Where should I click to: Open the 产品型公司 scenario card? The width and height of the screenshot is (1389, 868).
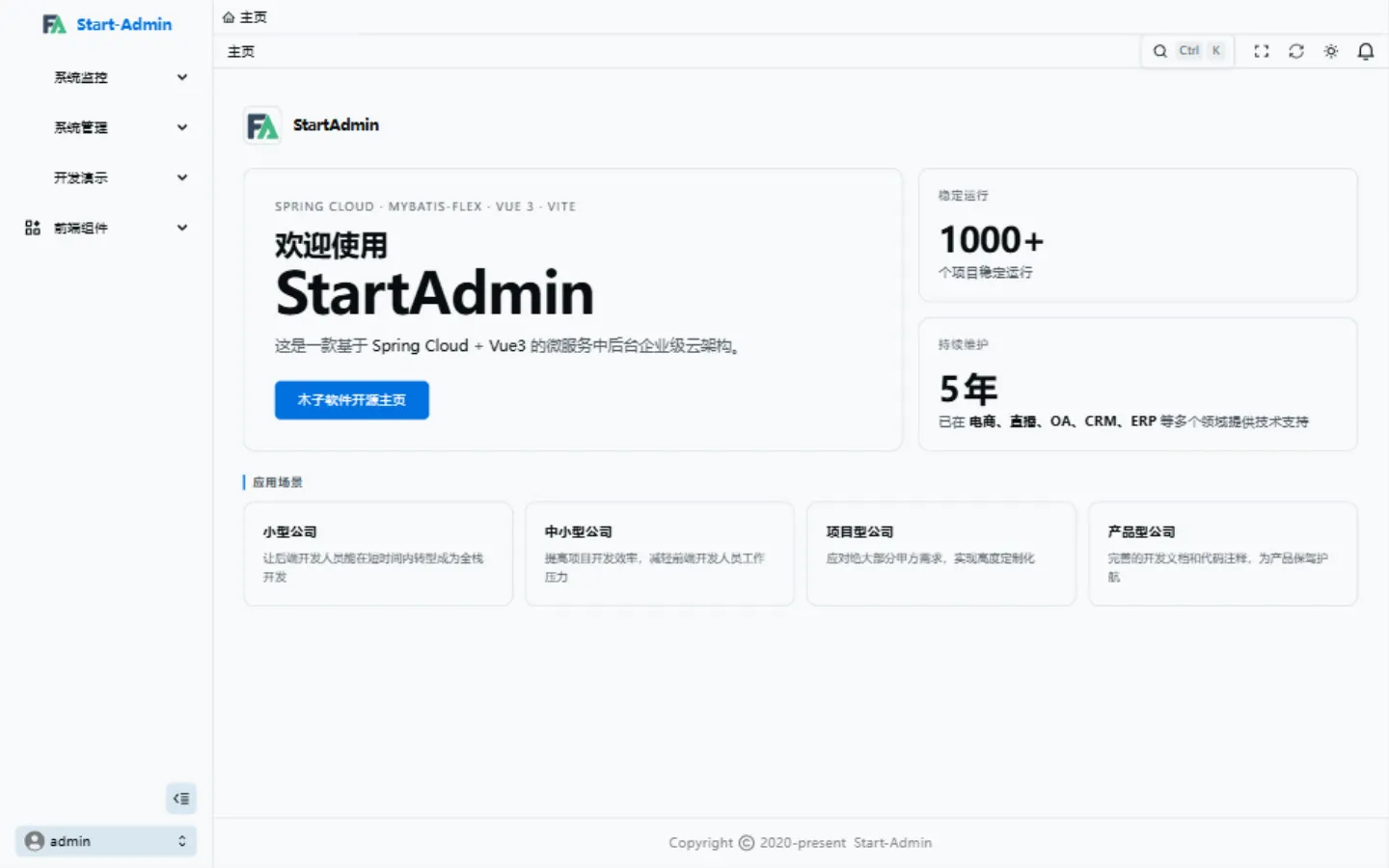1223,554
